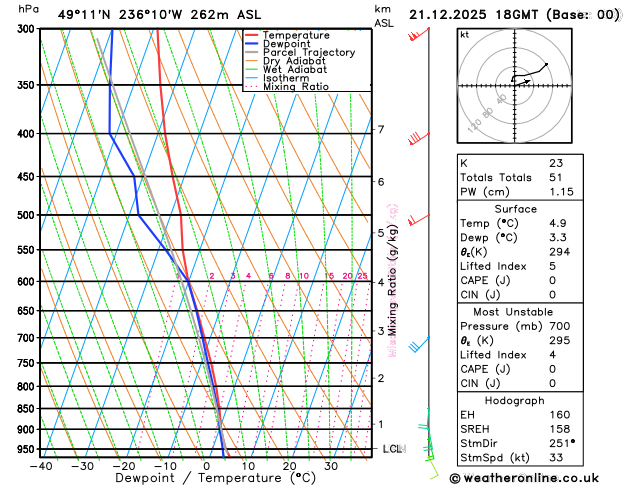629x486 pixels.
Task: Click the Parcel Trajectory legend label
Action: pos(309,53)
